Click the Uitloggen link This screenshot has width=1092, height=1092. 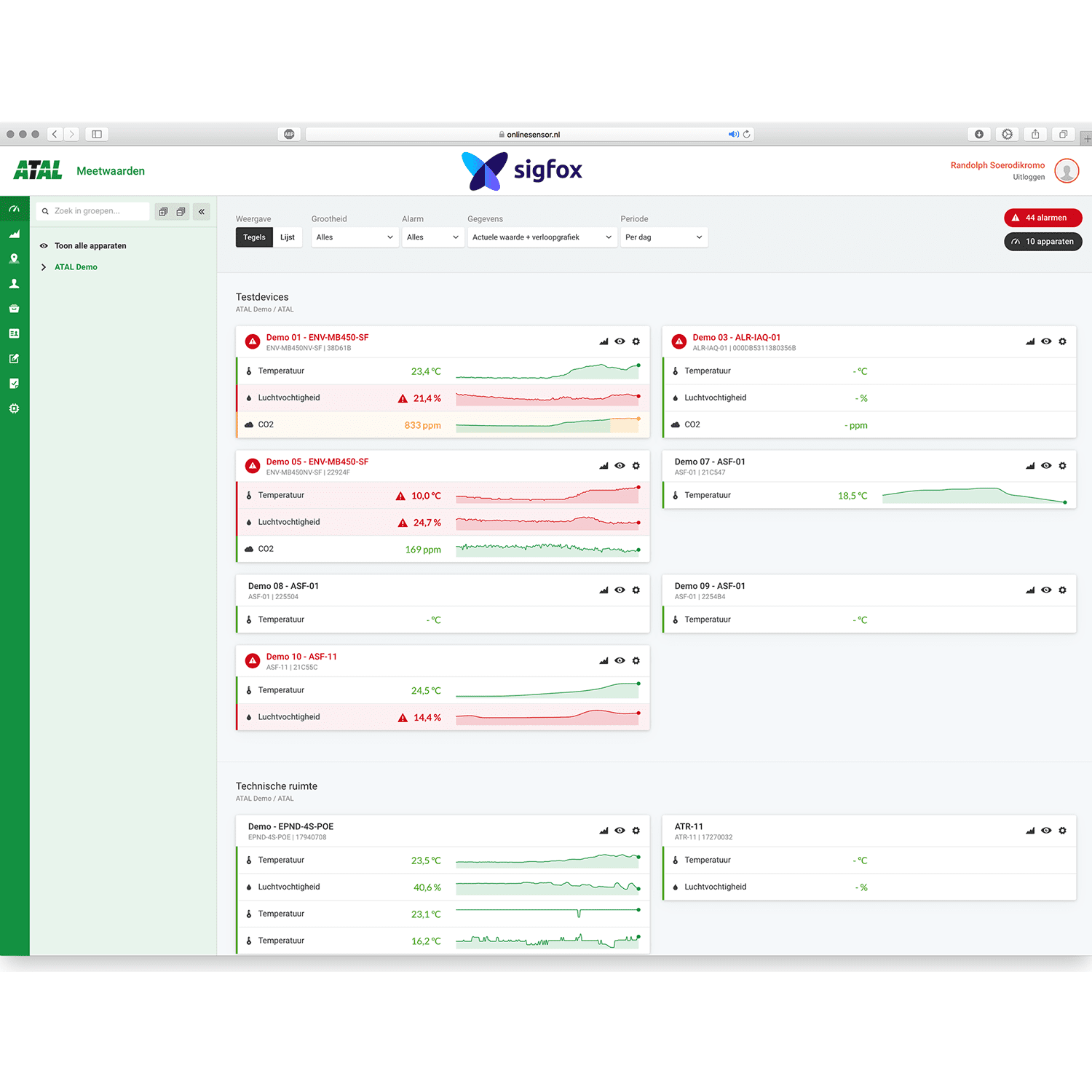pos(1028,177)
